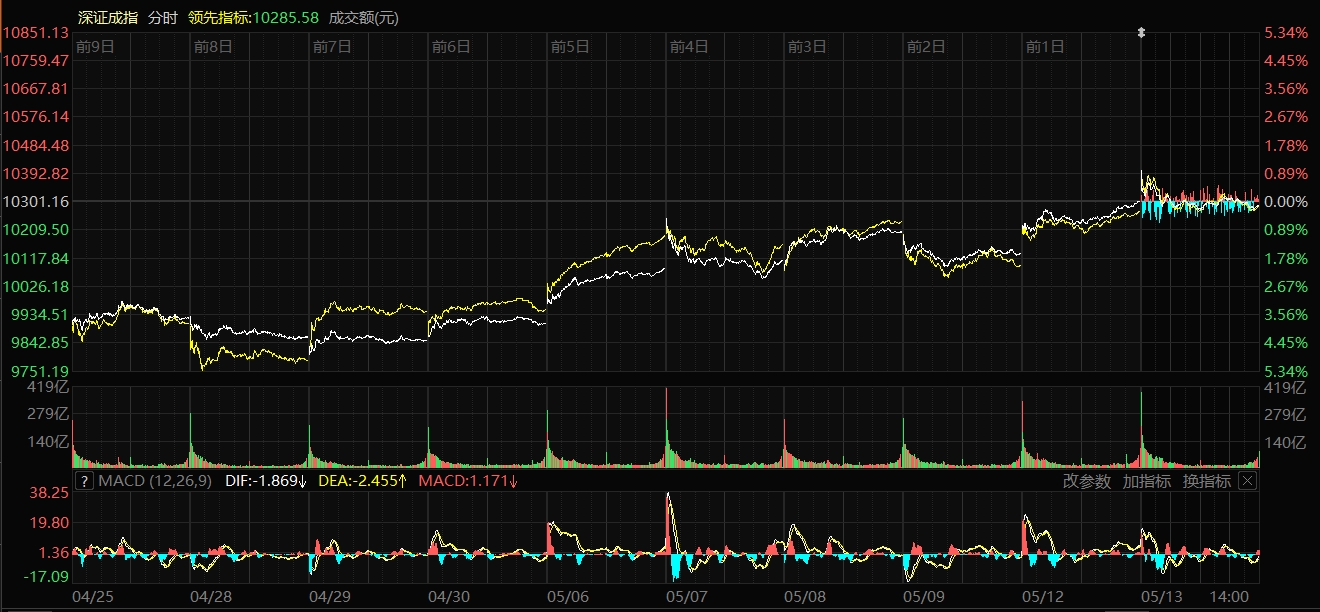Click the 04/25 date on time axis
This screenshot has height=612, width=1320.
tap(93, 596)
